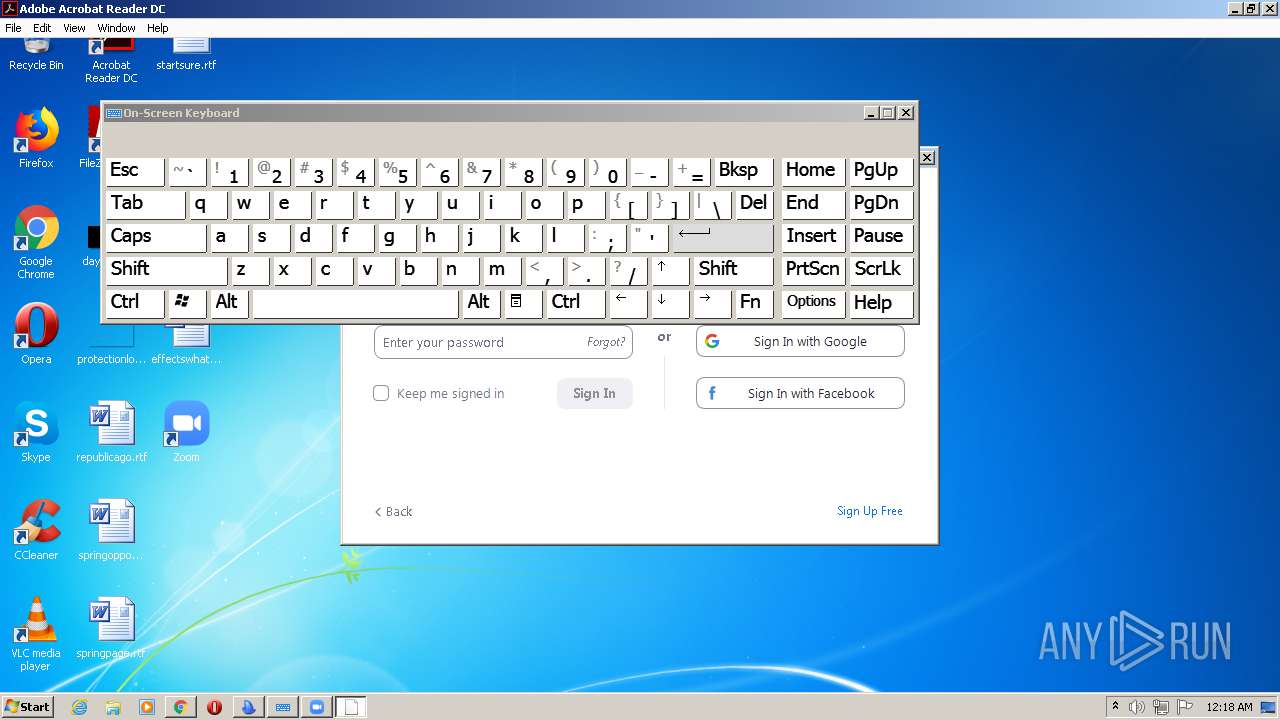Click the down arrow key on the keyboard
1280x720 pixels.
click(x=670, y=303)
